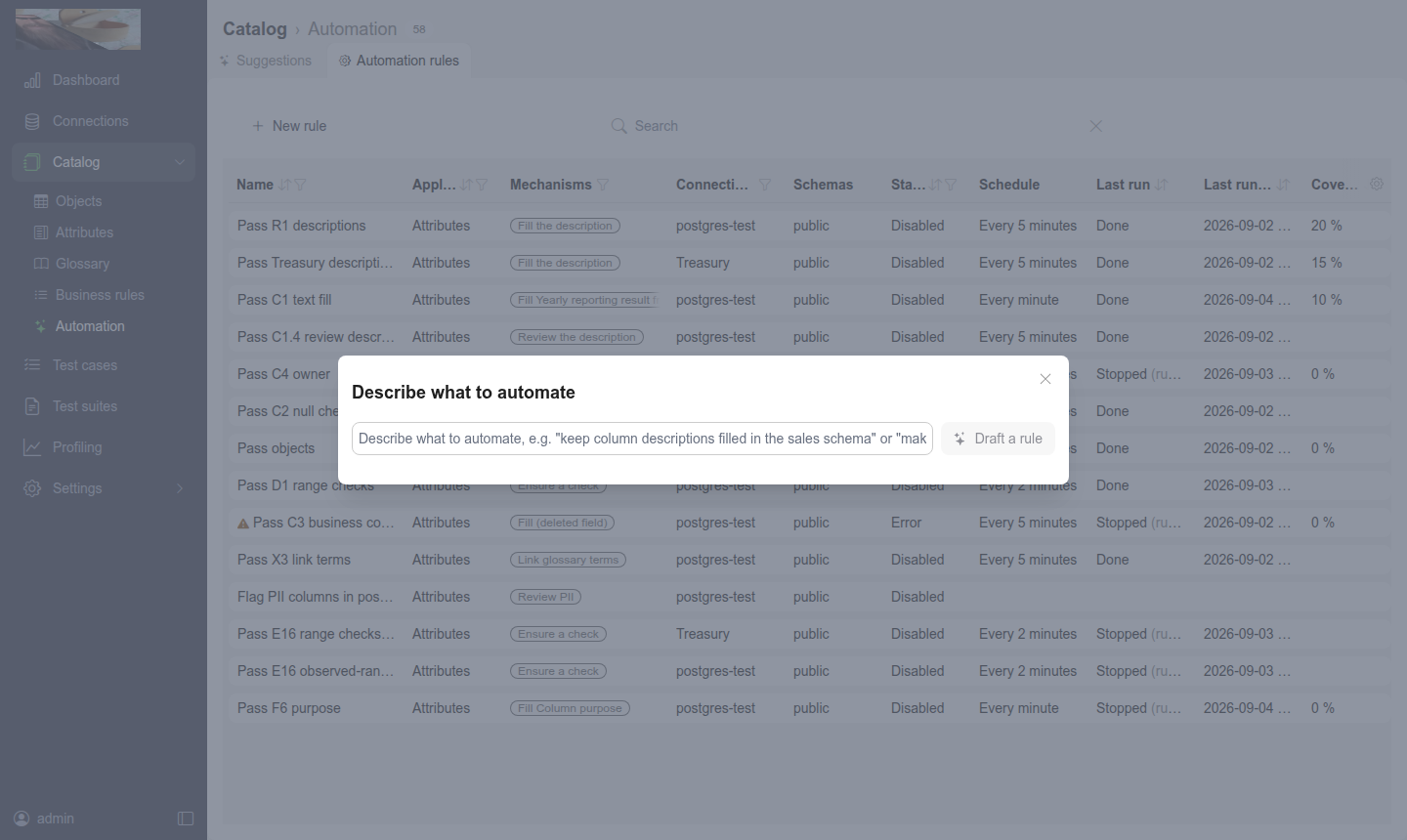1407x840 pixels.
Task: Open the Flag PII columns in pos… rule
Action: pos(315,597)
